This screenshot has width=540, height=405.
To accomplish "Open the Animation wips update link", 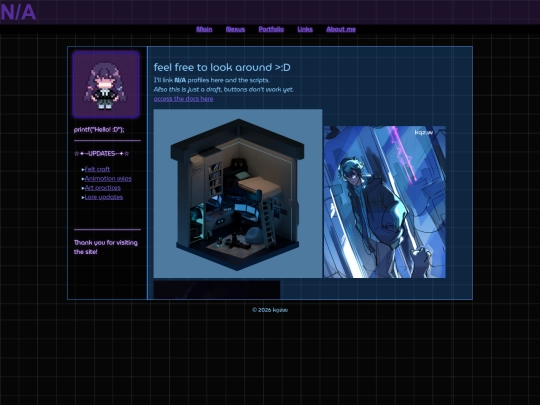I will pos(108,178).
